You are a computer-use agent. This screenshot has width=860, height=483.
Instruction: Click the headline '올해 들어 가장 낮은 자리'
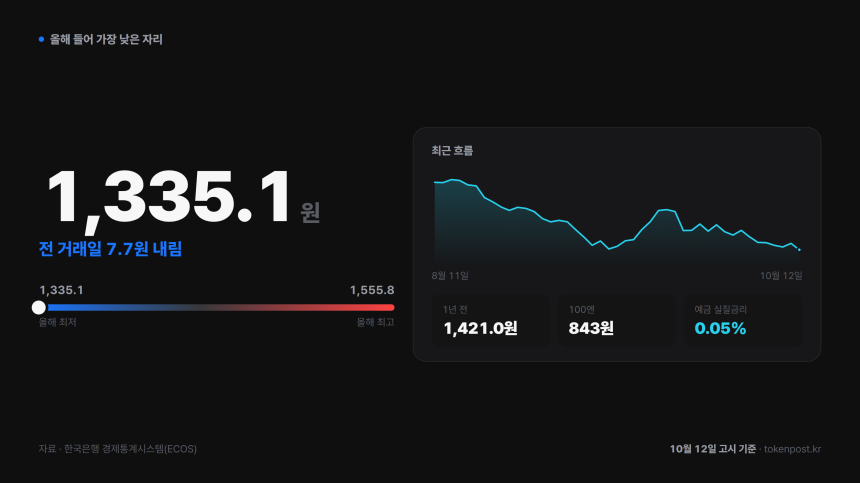pos(106,39)
